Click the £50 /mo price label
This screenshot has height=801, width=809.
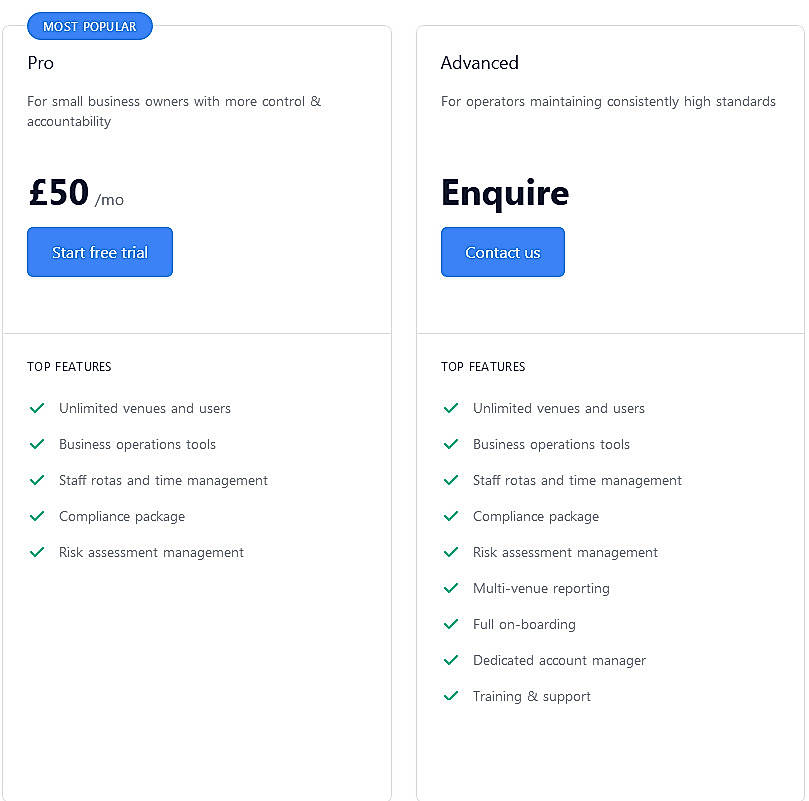75,193
